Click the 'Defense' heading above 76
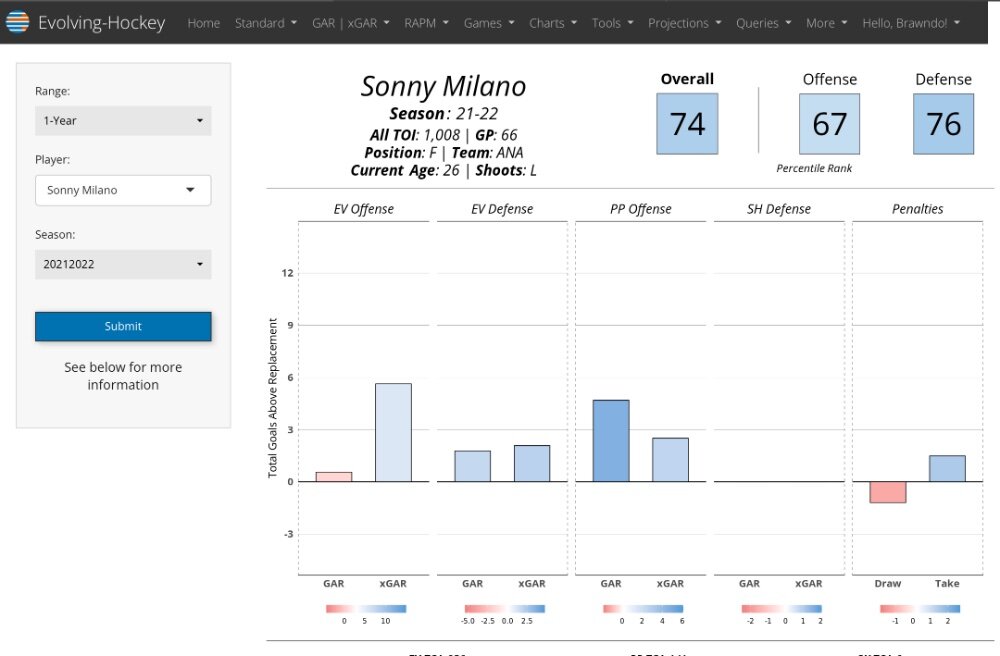The width and height of the screenshot is (1000, 656). coord(944,79)
